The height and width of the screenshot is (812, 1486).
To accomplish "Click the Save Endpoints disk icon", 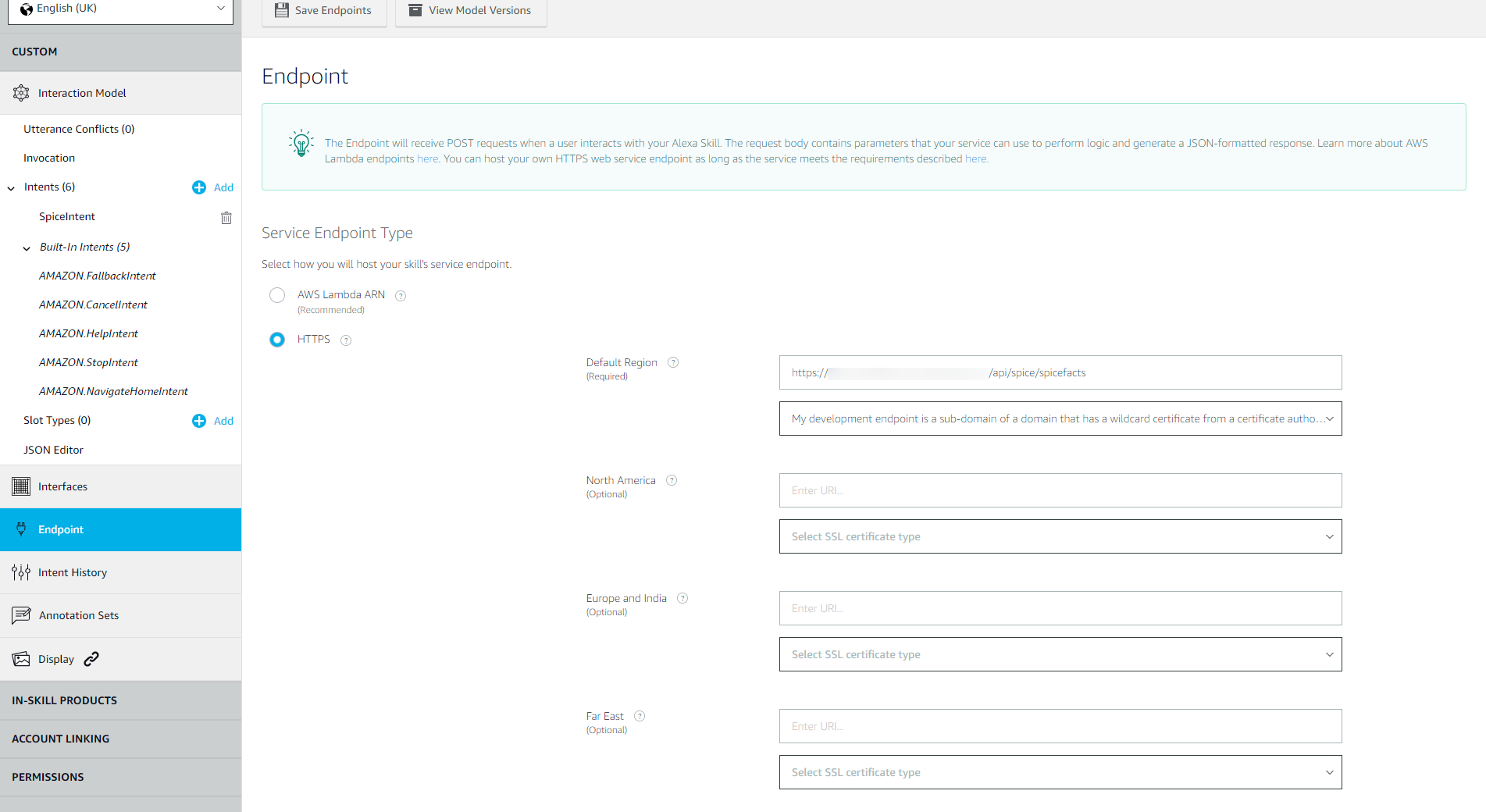I will click(x=282, y=10).
